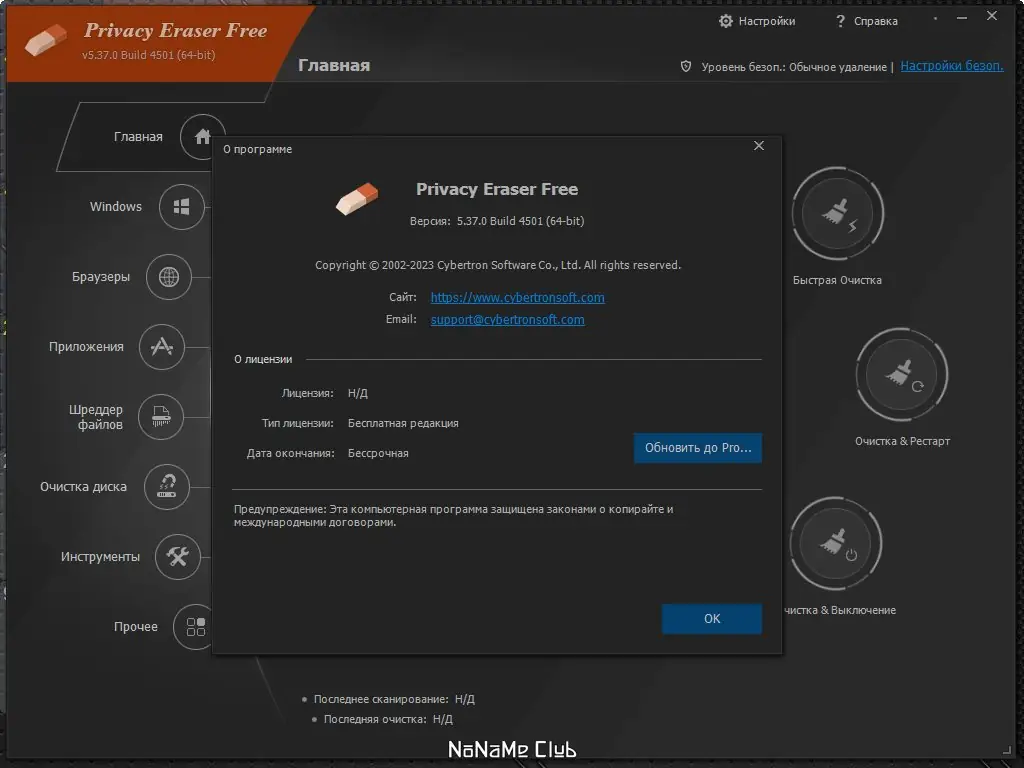Run Очистка & Выключение broom icon
1024x768 pixels.
[x=836, y=543]
